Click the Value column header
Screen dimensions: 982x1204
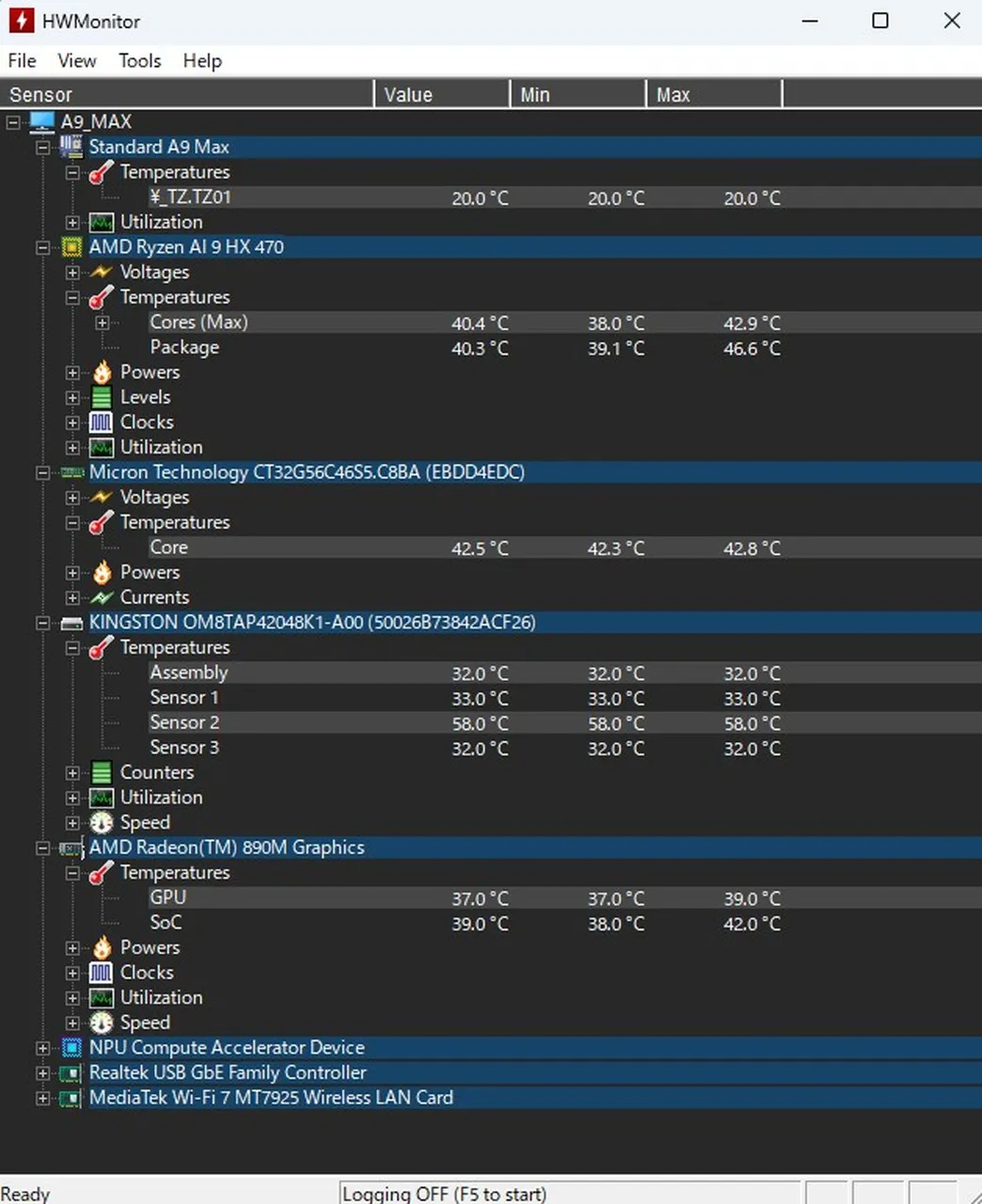pos(442,94)
